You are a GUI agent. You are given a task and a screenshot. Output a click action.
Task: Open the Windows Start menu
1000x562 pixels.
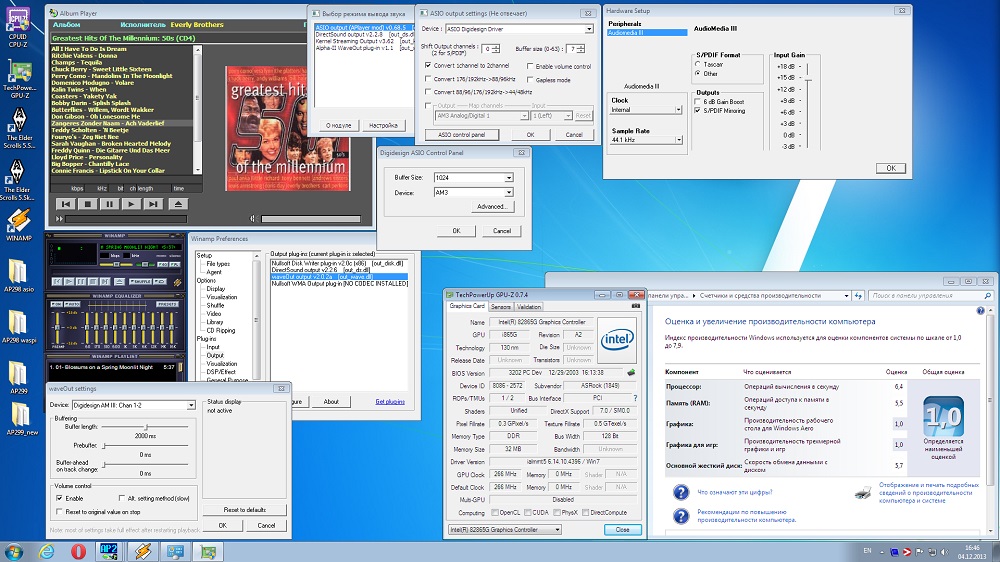[x=16, y=551]
